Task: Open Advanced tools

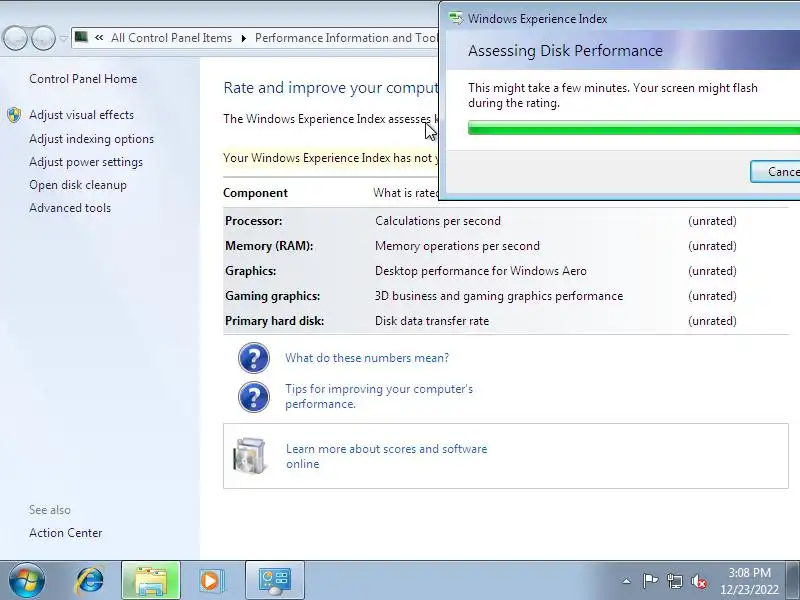Action: click(70, 208)
